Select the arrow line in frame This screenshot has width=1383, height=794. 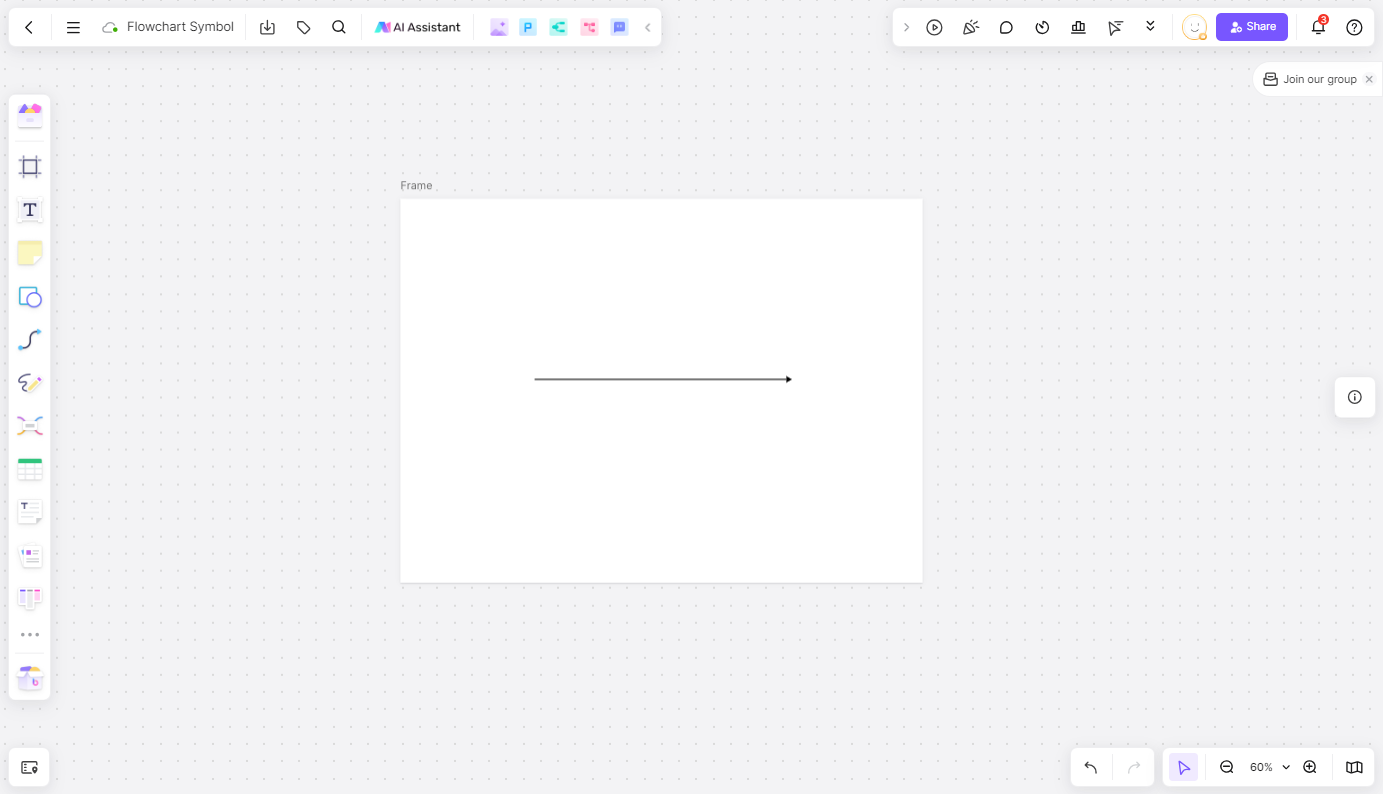pyautogui.click(x=663, y=379)
